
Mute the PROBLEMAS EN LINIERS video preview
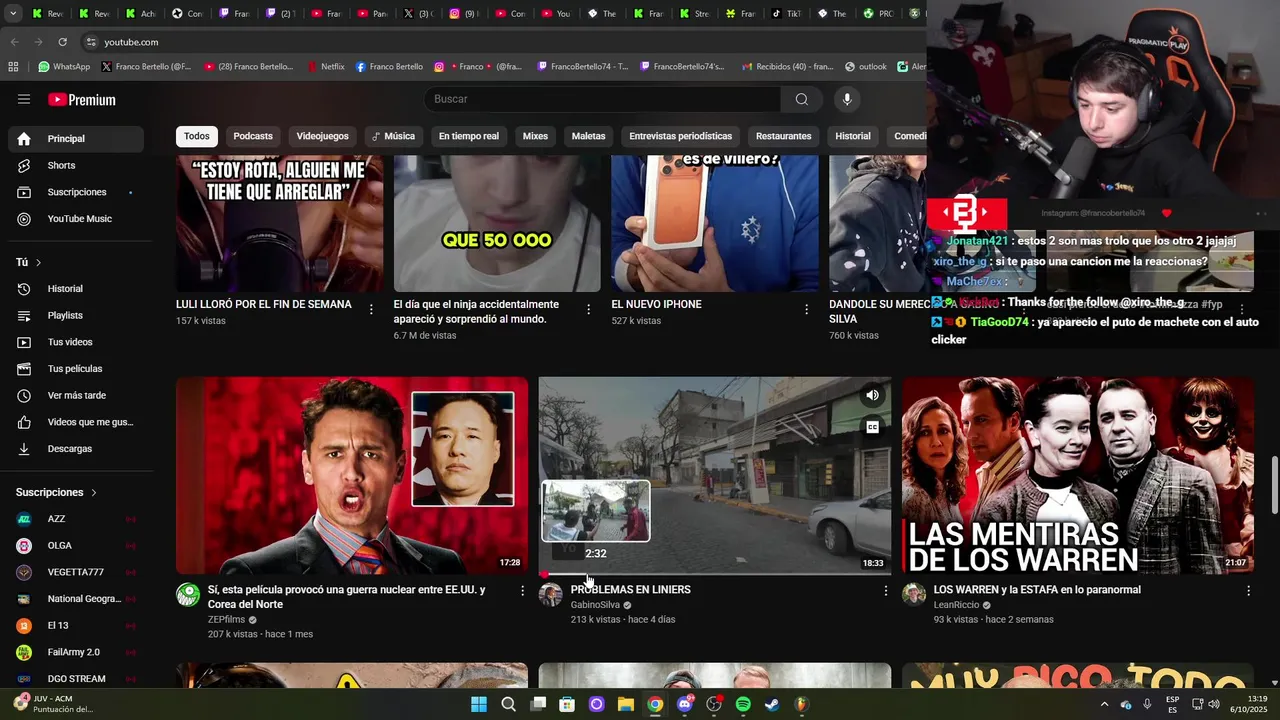point(872,395)
